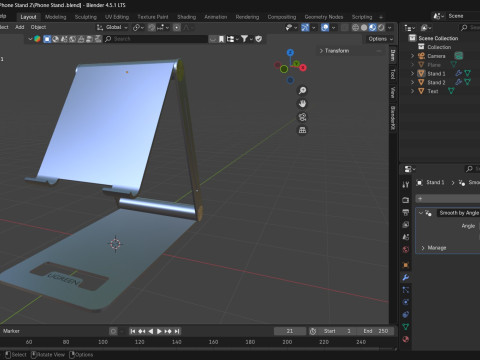This screenshot has width=480, height=360.
Task: Click the colorful asset library icon
Action: pos(37,39)
